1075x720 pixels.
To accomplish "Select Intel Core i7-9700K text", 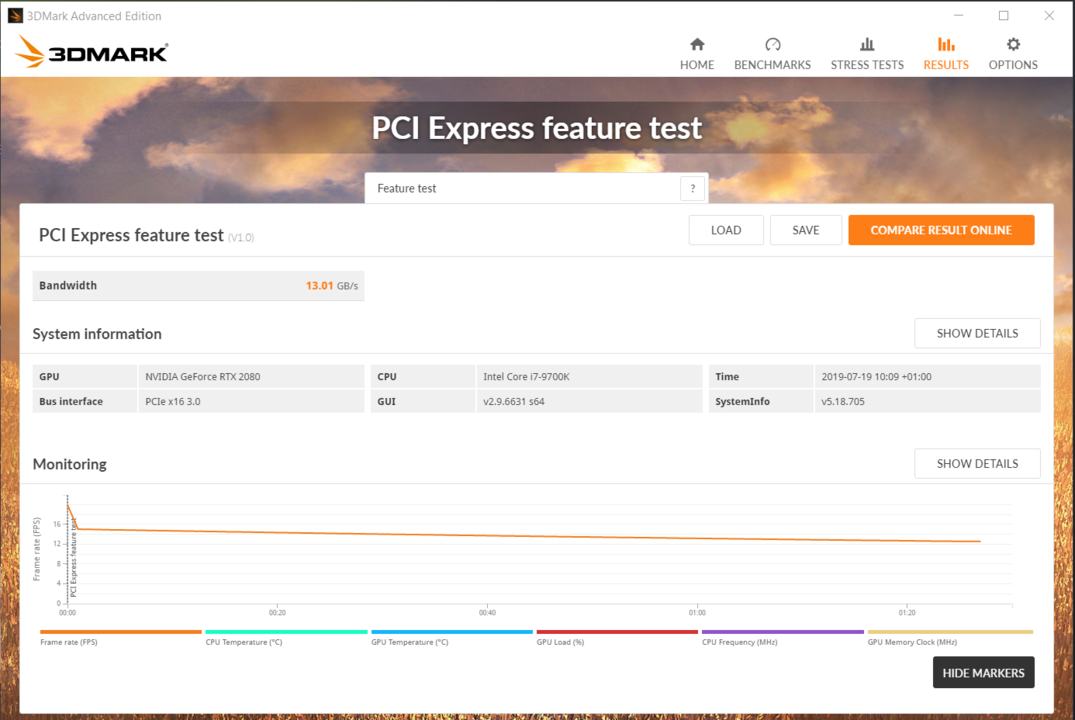I will [x=527, y=376].
